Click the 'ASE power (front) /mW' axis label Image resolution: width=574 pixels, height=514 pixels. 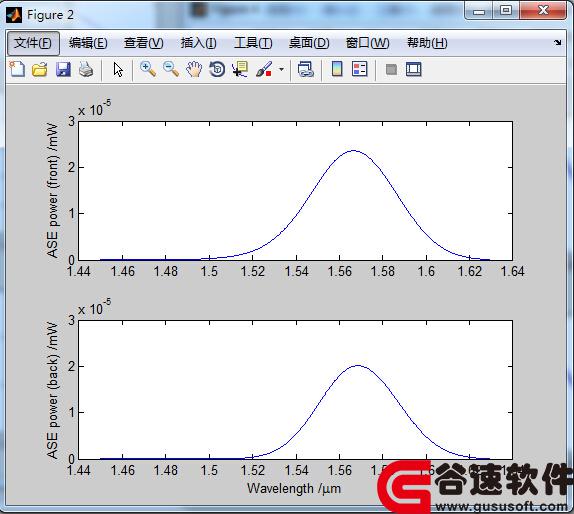click(52, 190)
